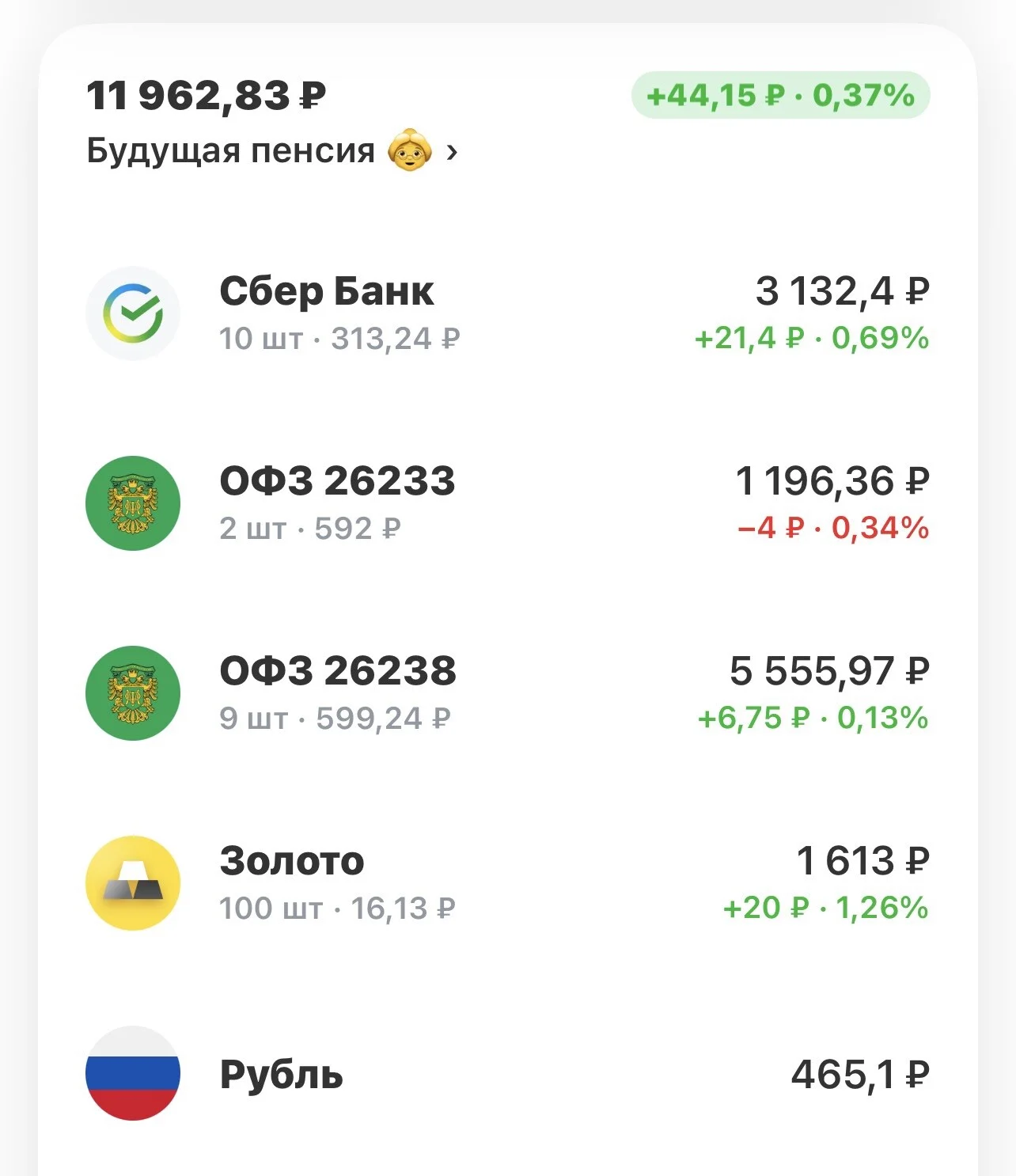Open the Будущая пенсия portfolio title

coord(230,150)
